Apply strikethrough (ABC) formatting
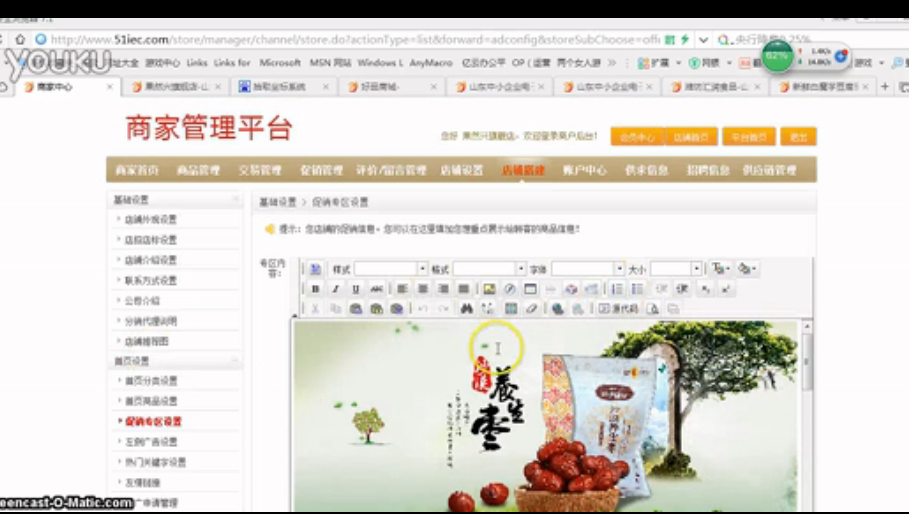The height and width of the screenshot is (514, 909). point(376,289)
